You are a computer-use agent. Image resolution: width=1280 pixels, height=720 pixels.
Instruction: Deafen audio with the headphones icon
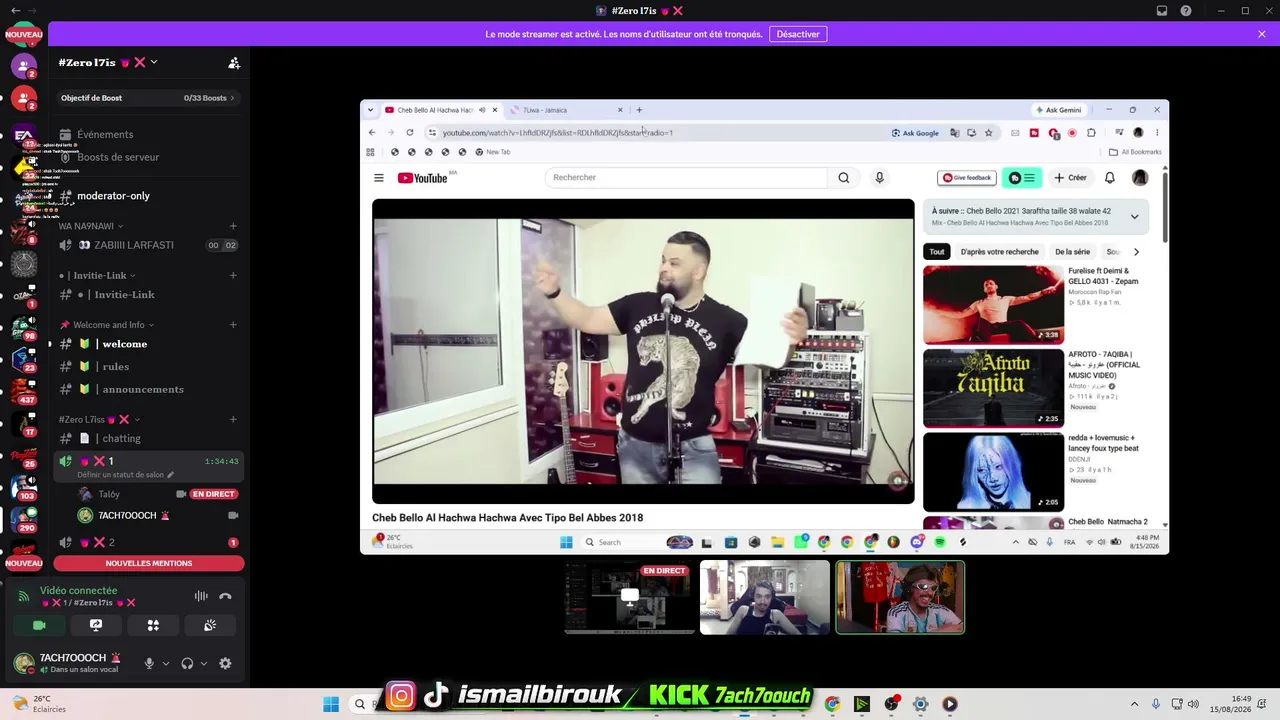187,663
